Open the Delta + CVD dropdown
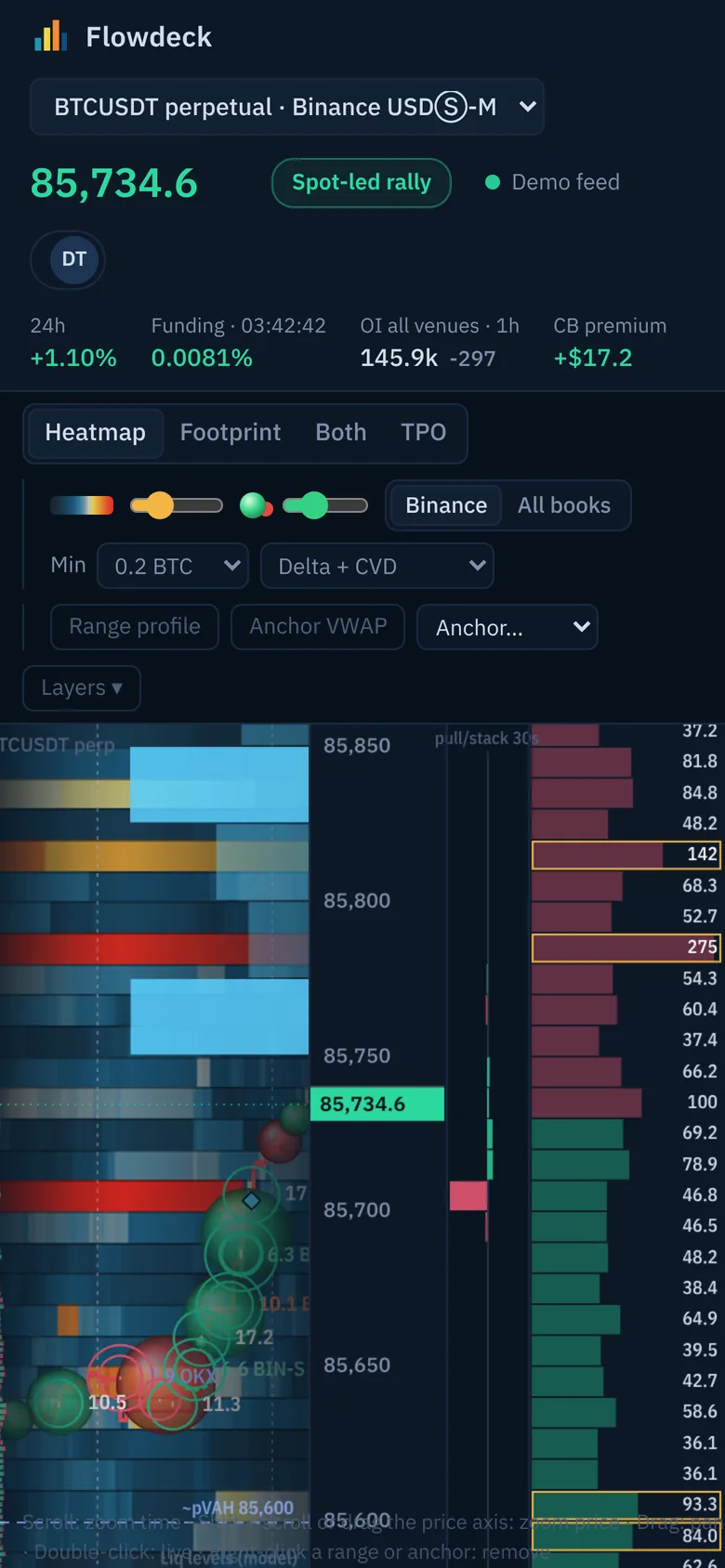Viewport: 725px width, 1568px height. 377,566
